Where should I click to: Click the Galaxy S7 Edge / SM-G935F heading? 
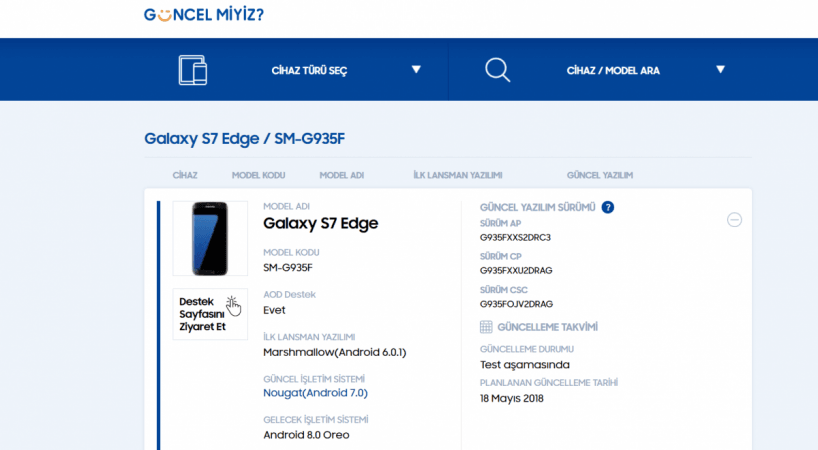pos(245,139)
